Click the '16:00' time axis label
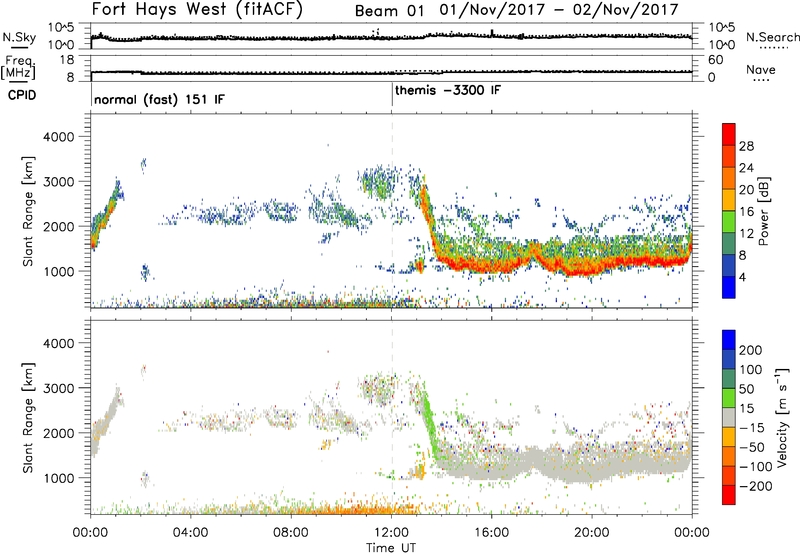Image resolution: width=800 pixels, height=554 pixels. (492, 533)
